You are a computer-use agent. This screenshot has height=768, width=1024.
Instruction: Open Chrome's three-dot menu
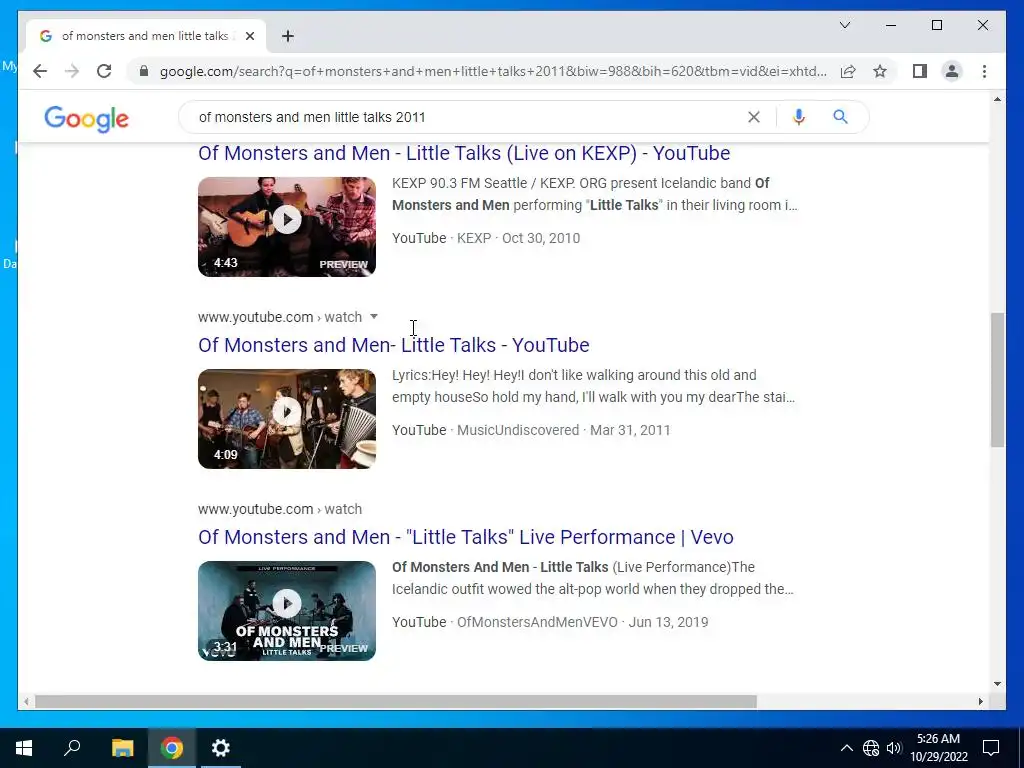pyautogui.click(x=984, y=71)
